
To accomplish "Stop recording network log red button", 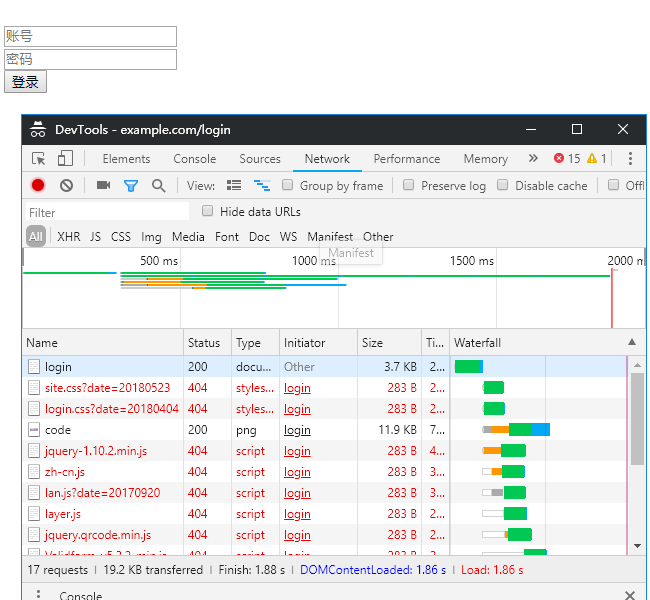I will [x=38, y=185].
